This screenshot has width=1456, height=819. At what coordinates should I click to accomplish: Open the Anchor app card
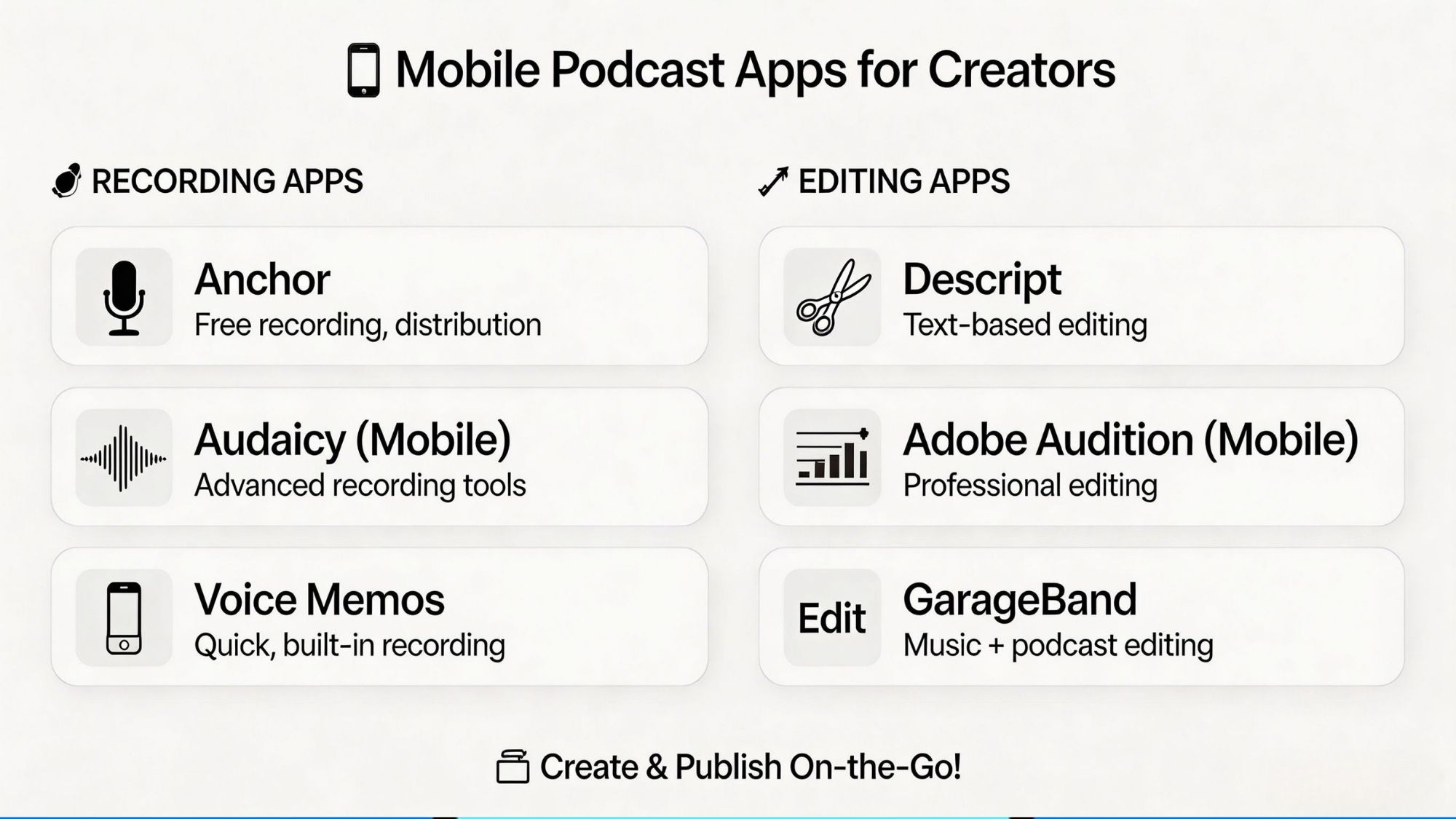[x=379, y=296]
